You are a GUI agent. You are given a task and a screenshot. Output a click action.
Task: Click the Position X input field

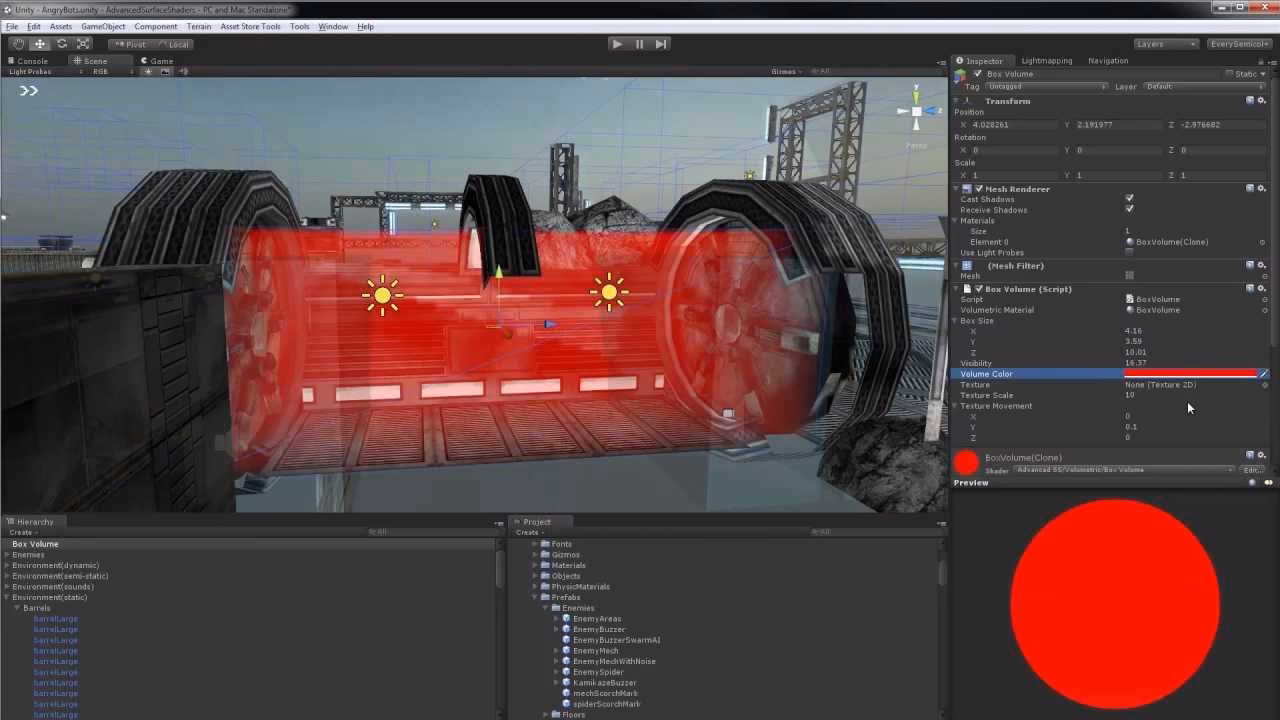[1014, 125]
